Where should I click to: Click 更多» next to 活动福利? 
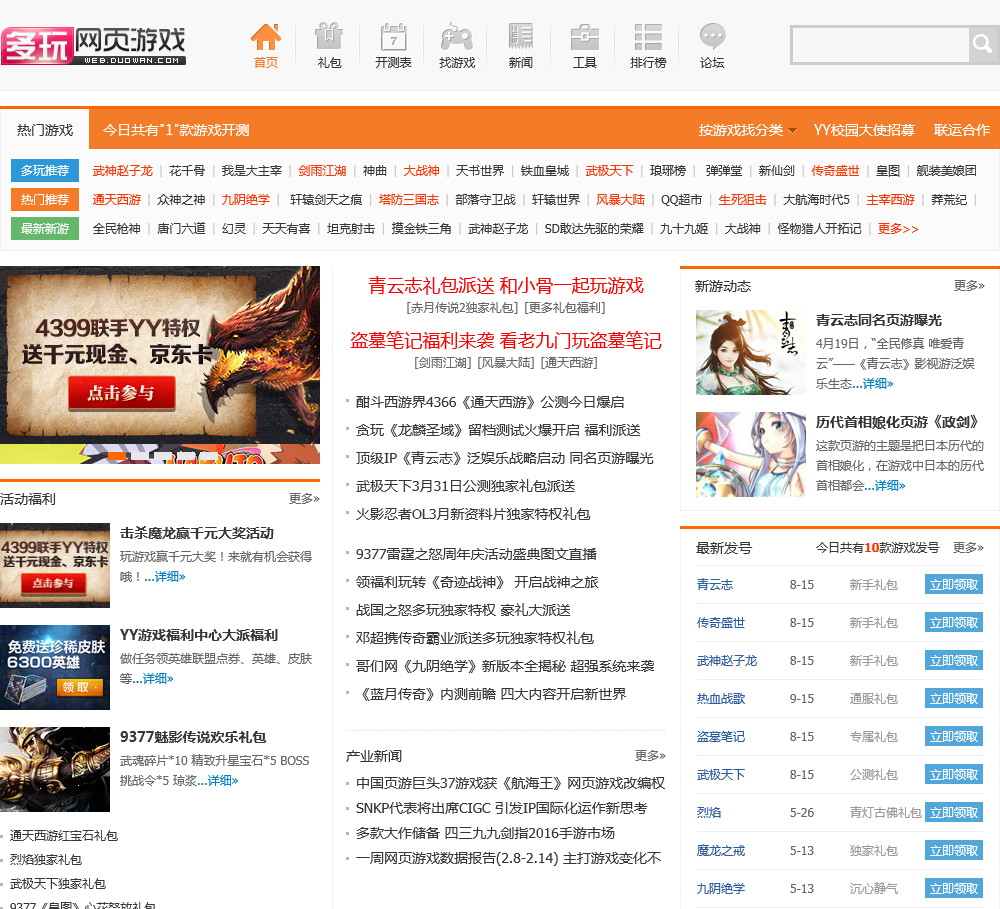[304, 499]
